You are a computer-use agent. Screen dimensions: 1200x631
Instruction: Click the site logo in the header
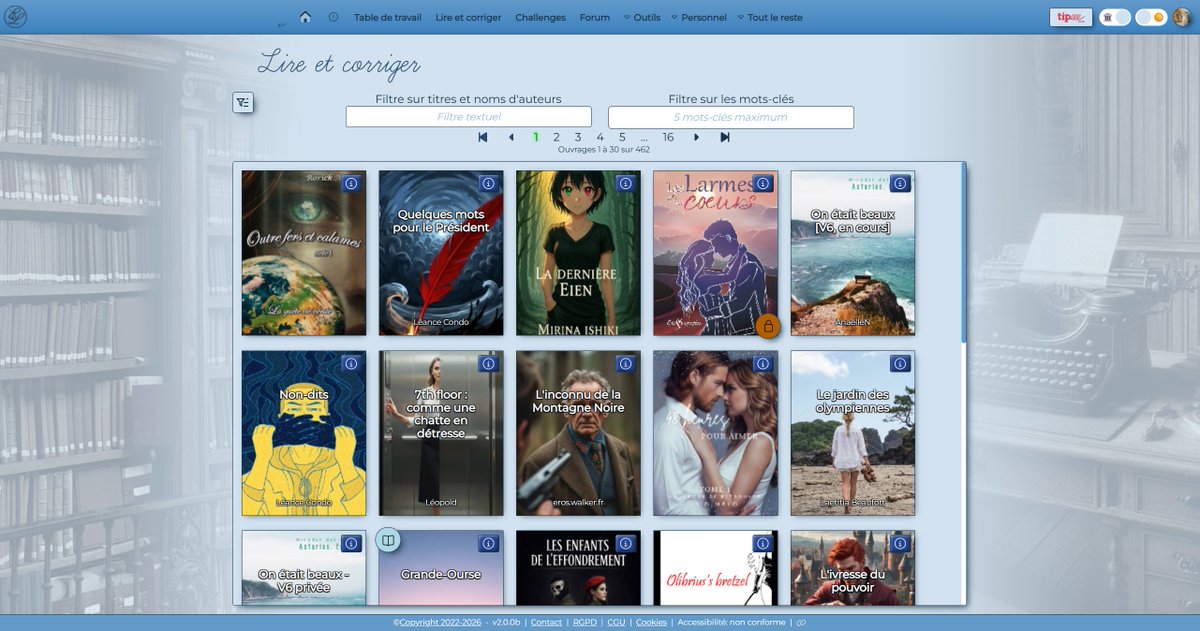pos(16,17)
